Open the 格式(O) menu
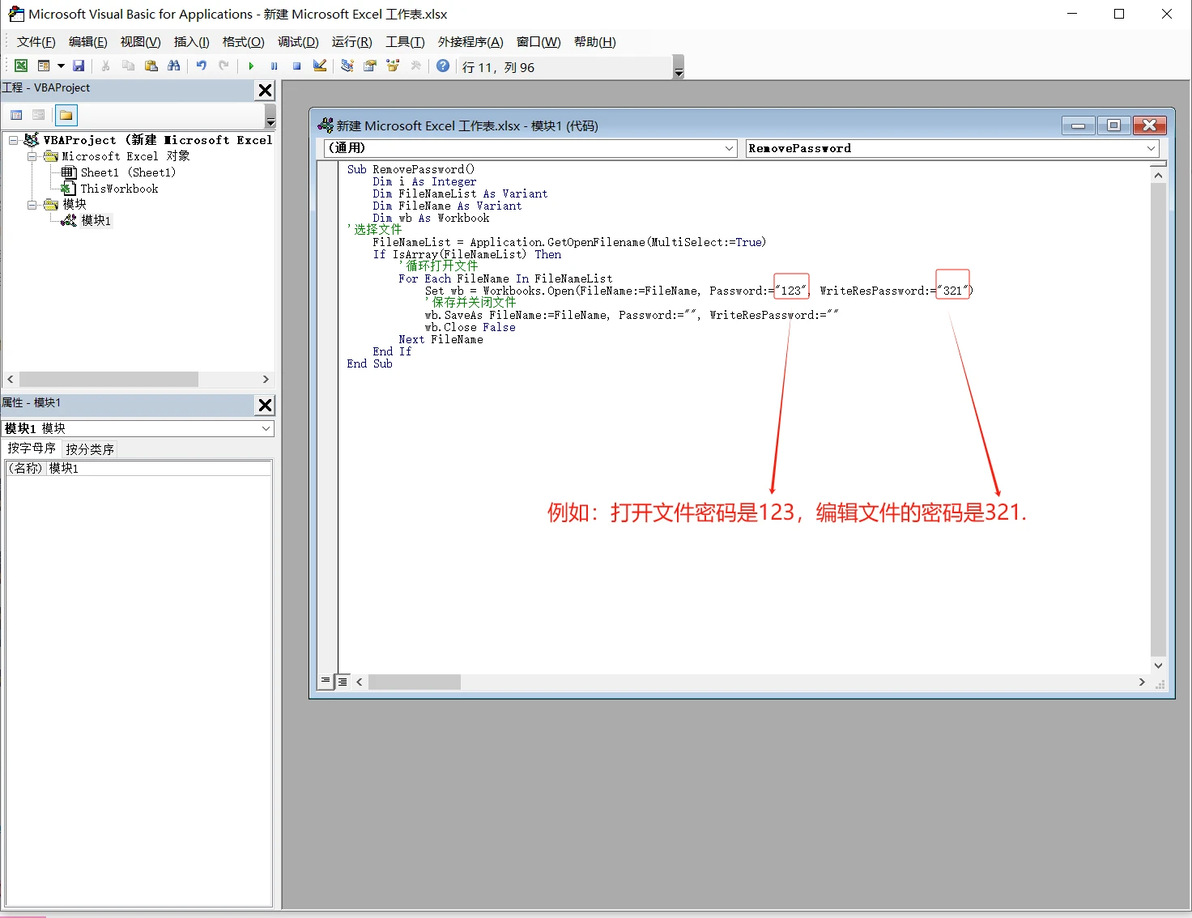The image size is (1192, 918). pyautogui.click(x=243, y=42)
